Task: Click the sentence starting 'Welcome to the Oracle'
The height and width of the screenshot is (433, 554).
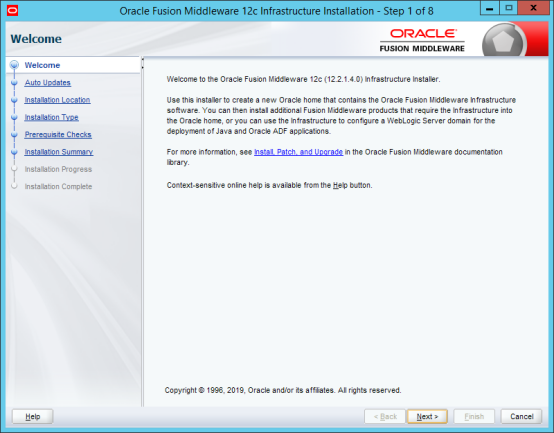Action: coord(303,79)
